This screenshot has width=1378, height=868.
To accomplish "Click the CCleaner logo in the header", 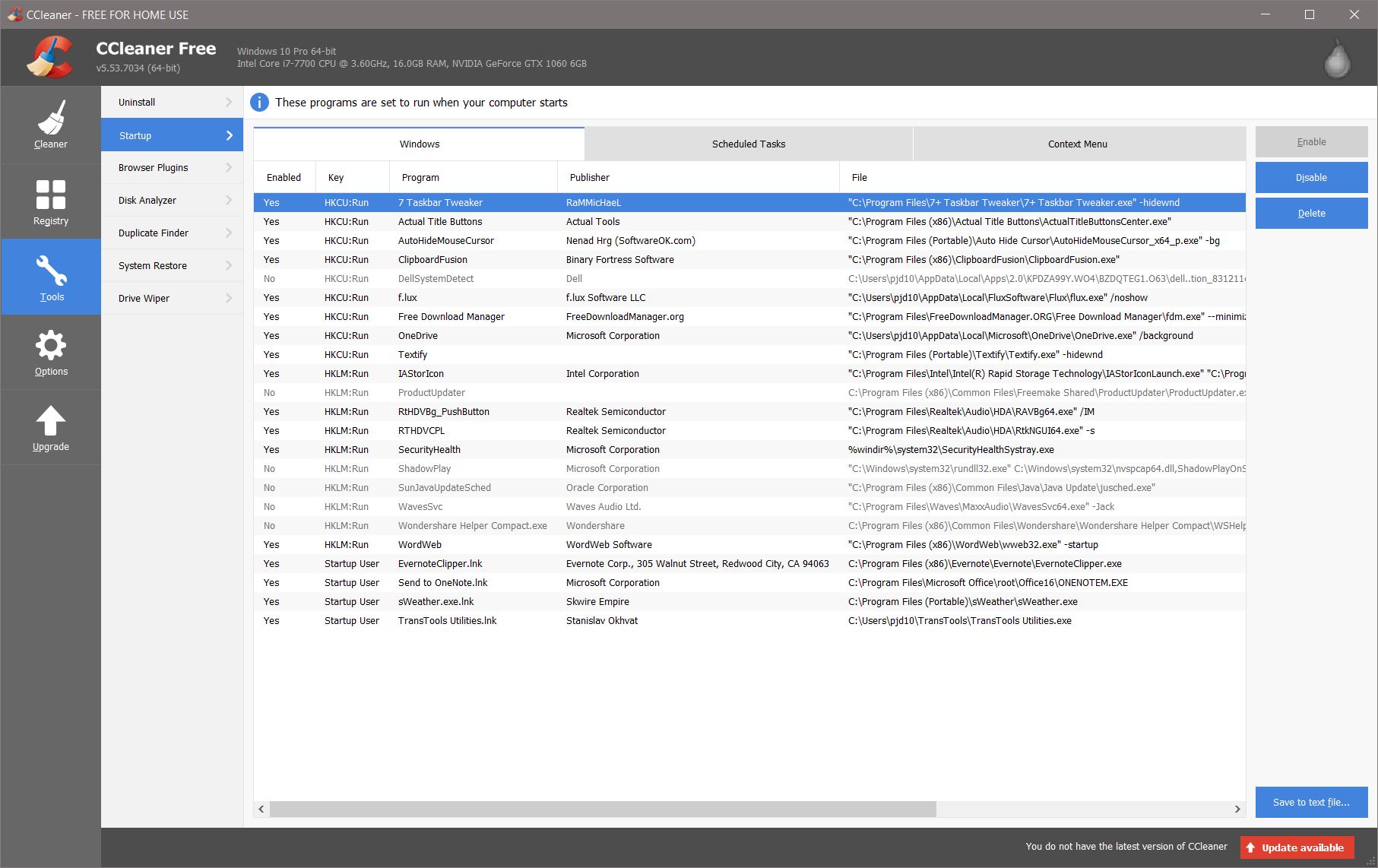I will [x=50, y=57].
